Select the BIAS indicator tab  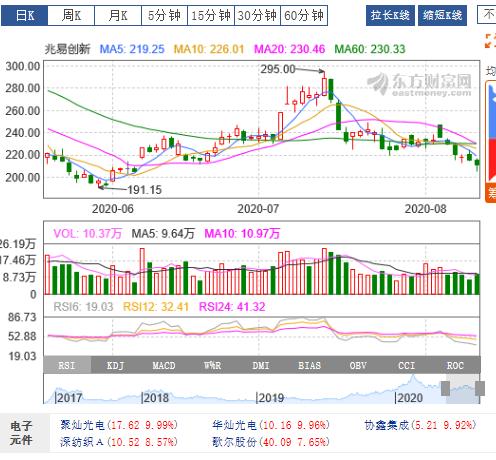point(309,365)
